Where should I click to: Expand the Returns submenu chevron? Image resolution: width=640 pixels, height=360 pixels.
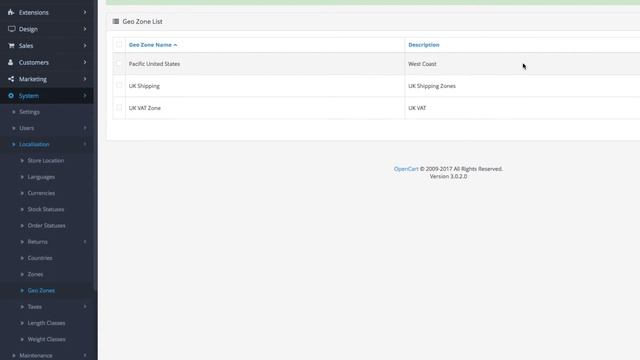pyautogui.click(x=85, y=242)
